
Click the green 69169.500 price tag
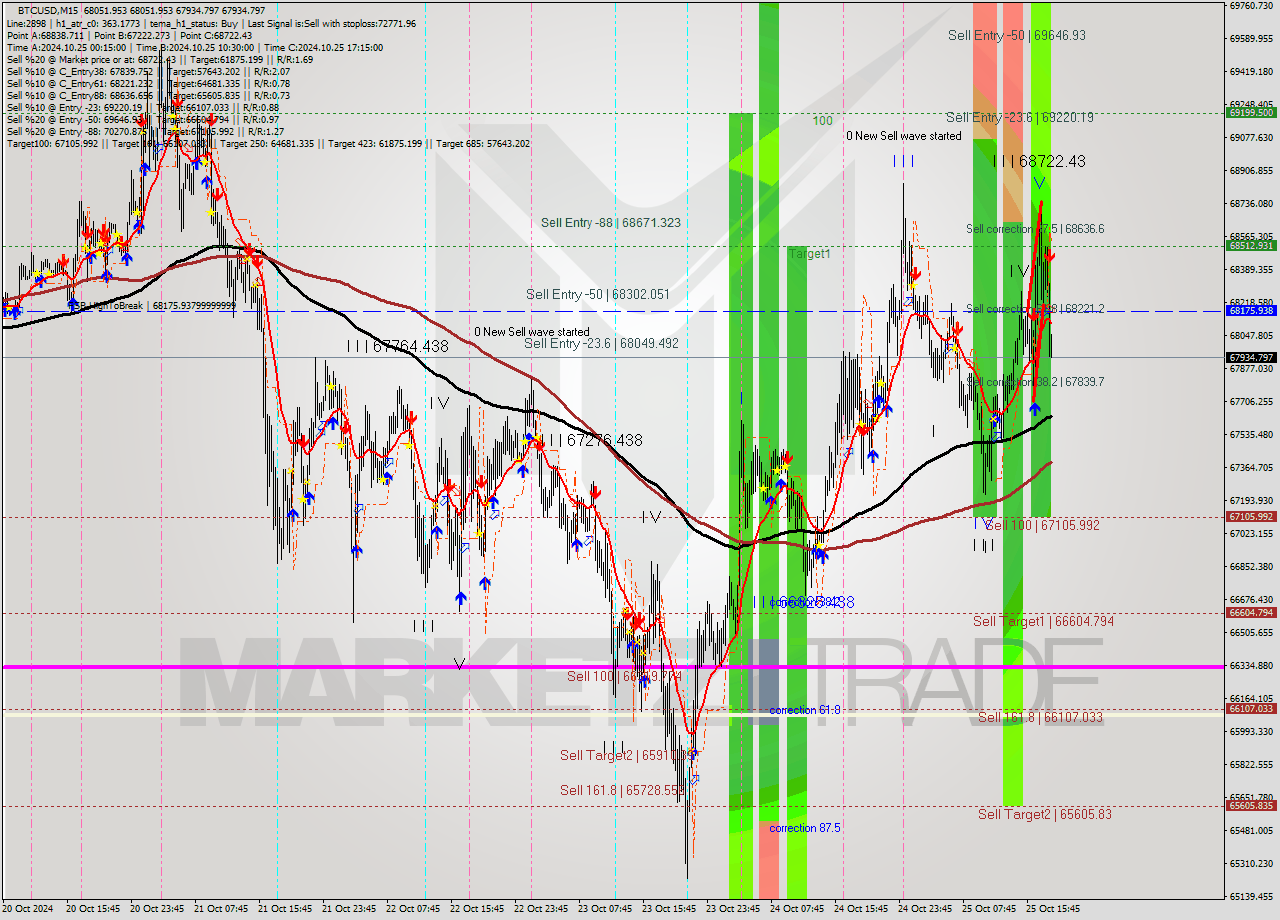(x=1251, y=112)
